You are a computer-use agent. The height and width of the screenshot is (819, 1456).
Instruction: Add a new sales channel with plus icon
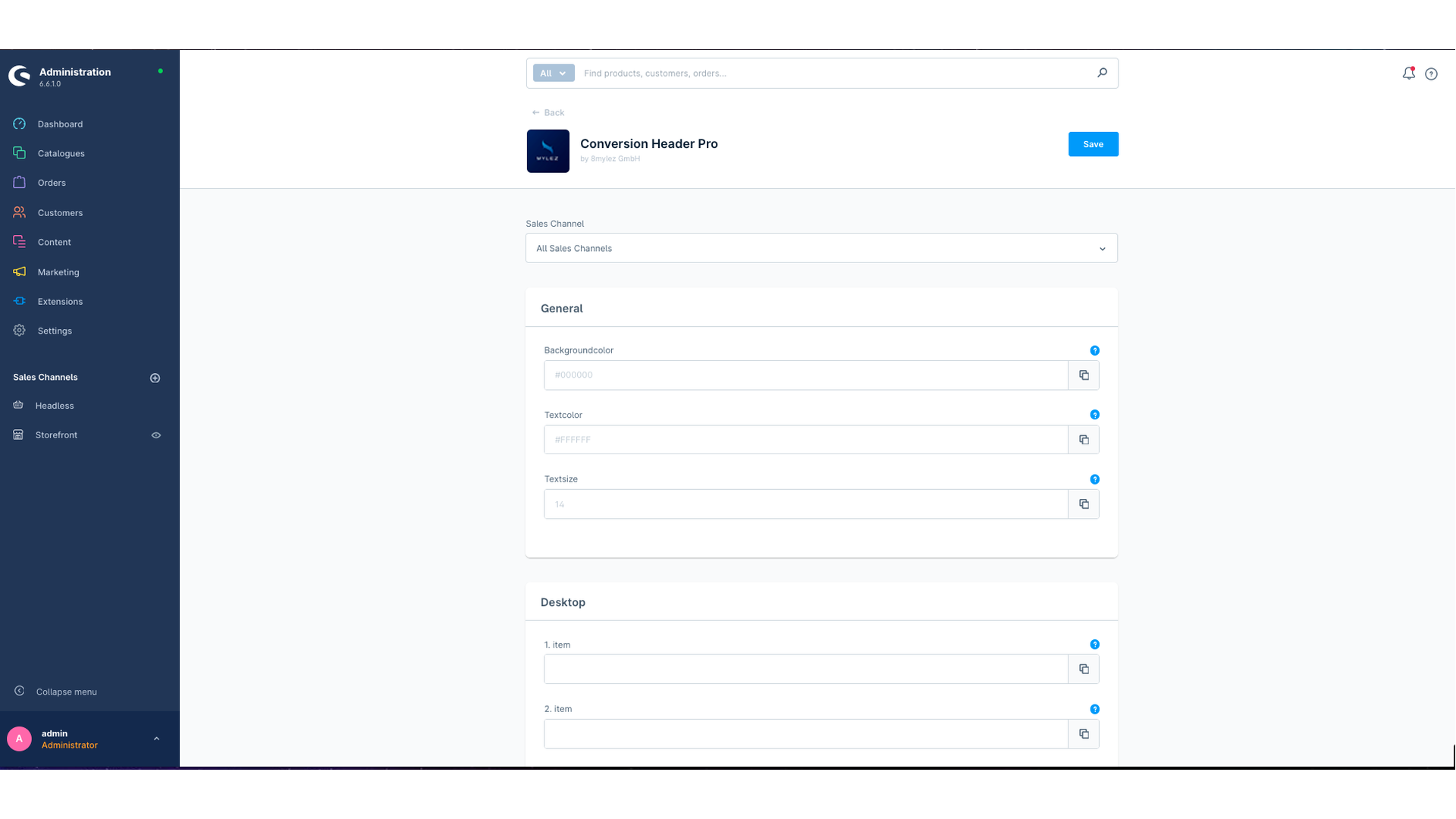pos(155,378)
